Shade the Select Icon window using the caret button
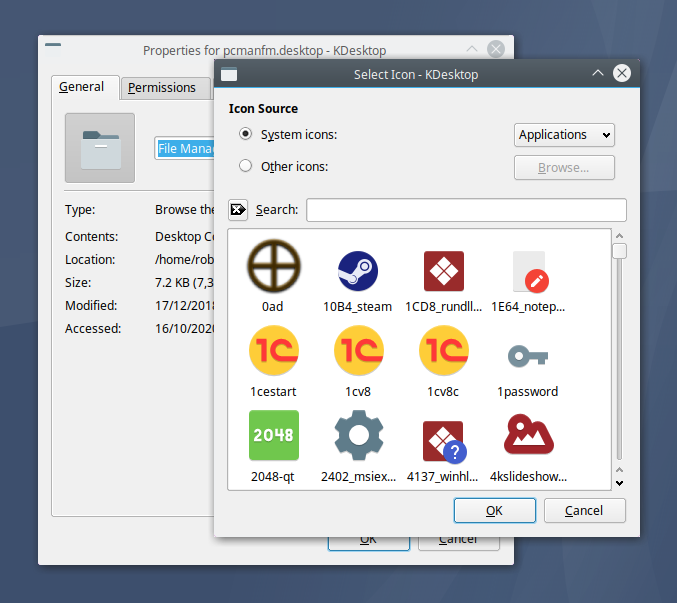The width and height of the screenshot is (677, 603). 598,73
